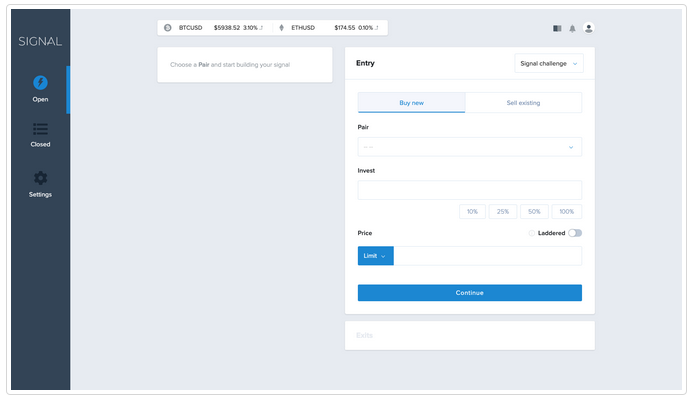Open the Open signals section lightning icon
696x399 pixels.
tap(40, 83)
